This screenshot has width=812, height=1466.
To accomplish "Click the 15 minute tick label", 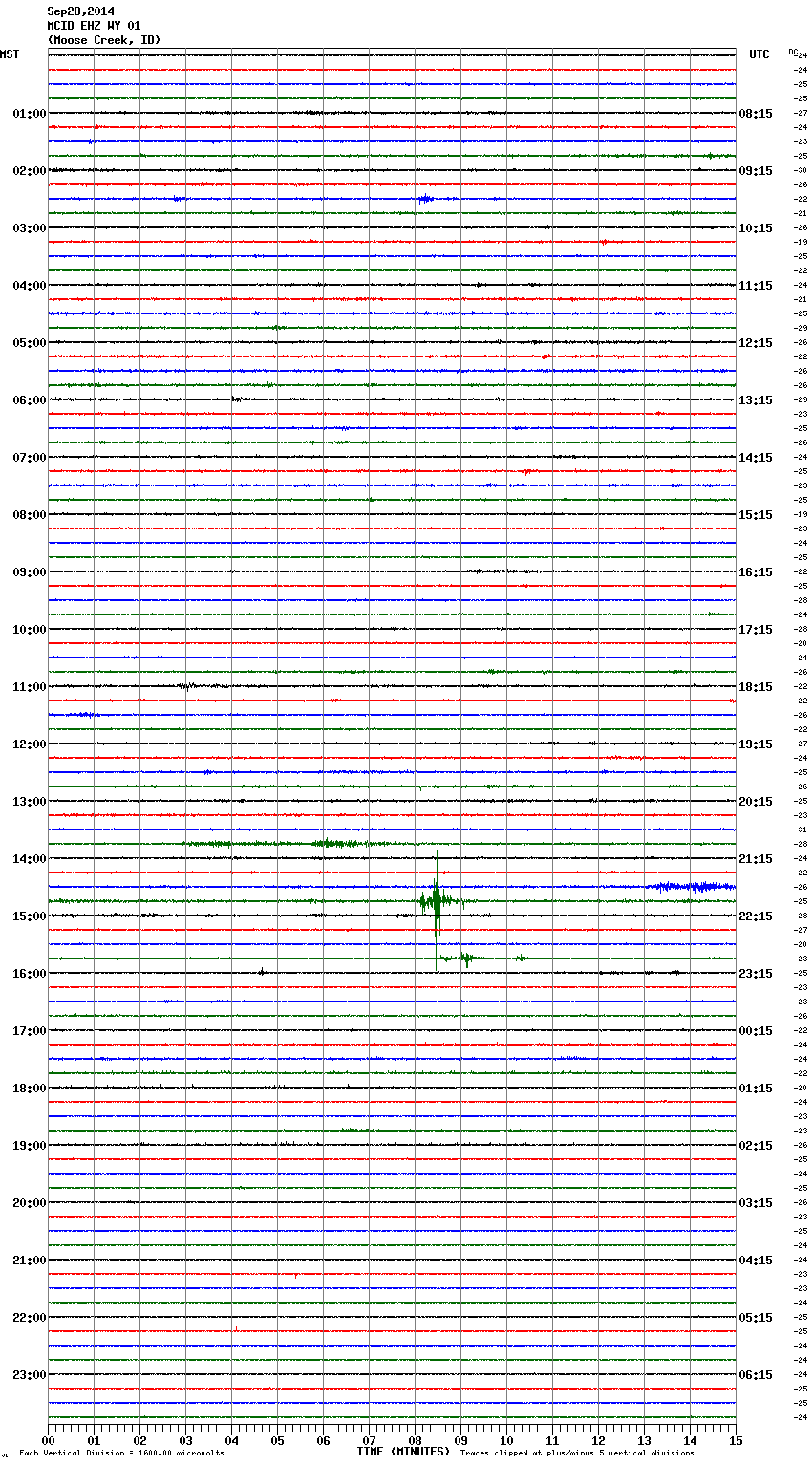I will (x=736, y=1440).
